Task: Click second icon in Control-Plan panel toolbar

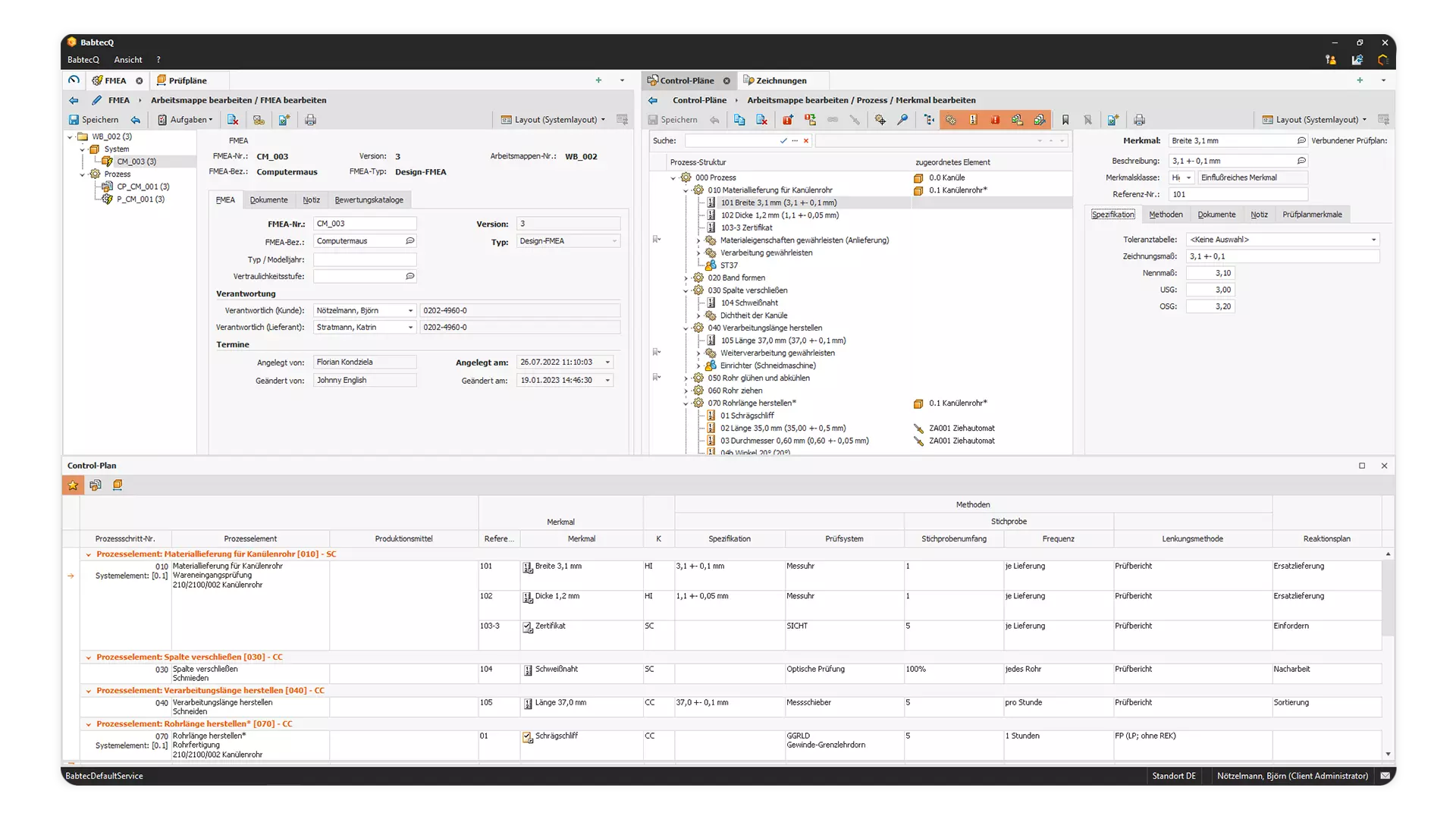Action: (x=96, y=485)
